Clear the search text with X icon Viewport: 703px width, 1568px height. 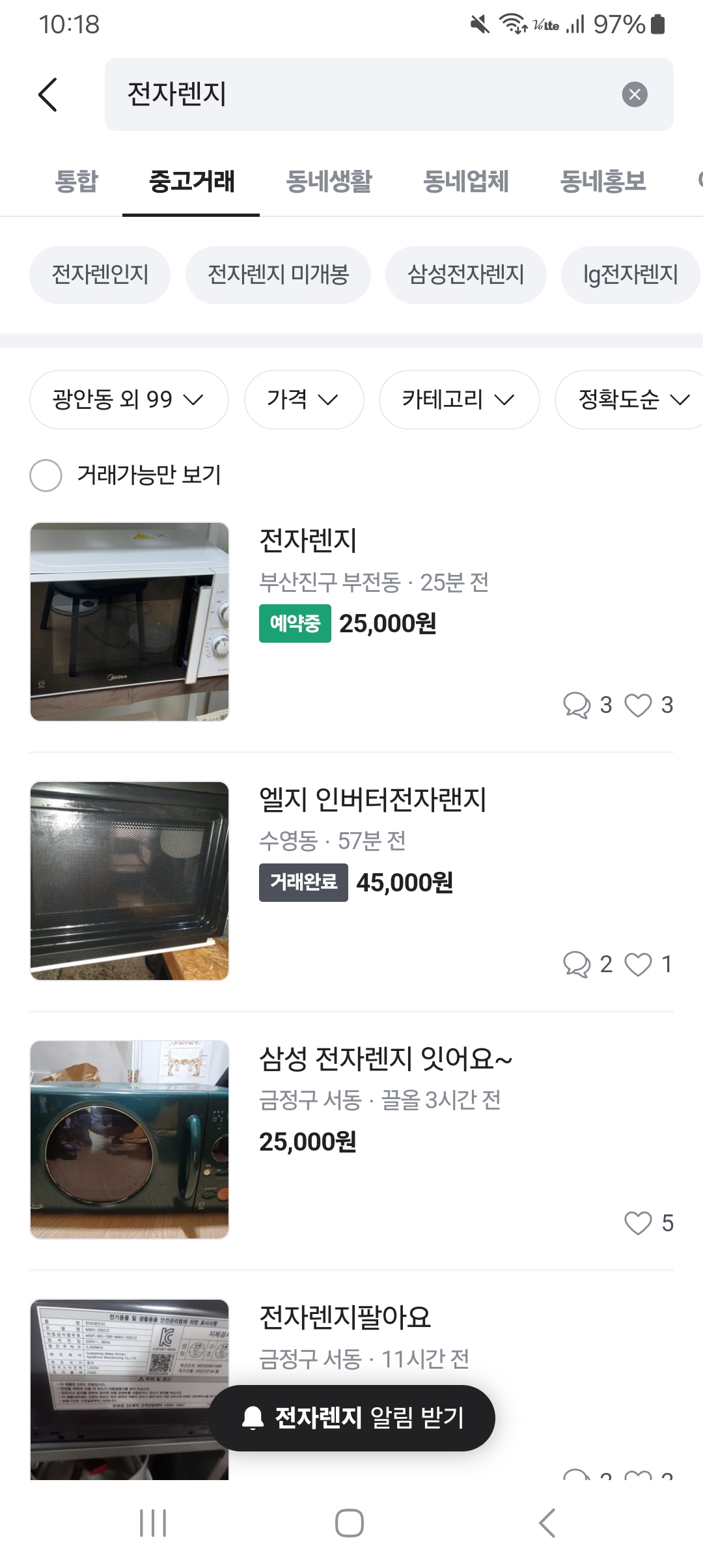coord(634,94)
